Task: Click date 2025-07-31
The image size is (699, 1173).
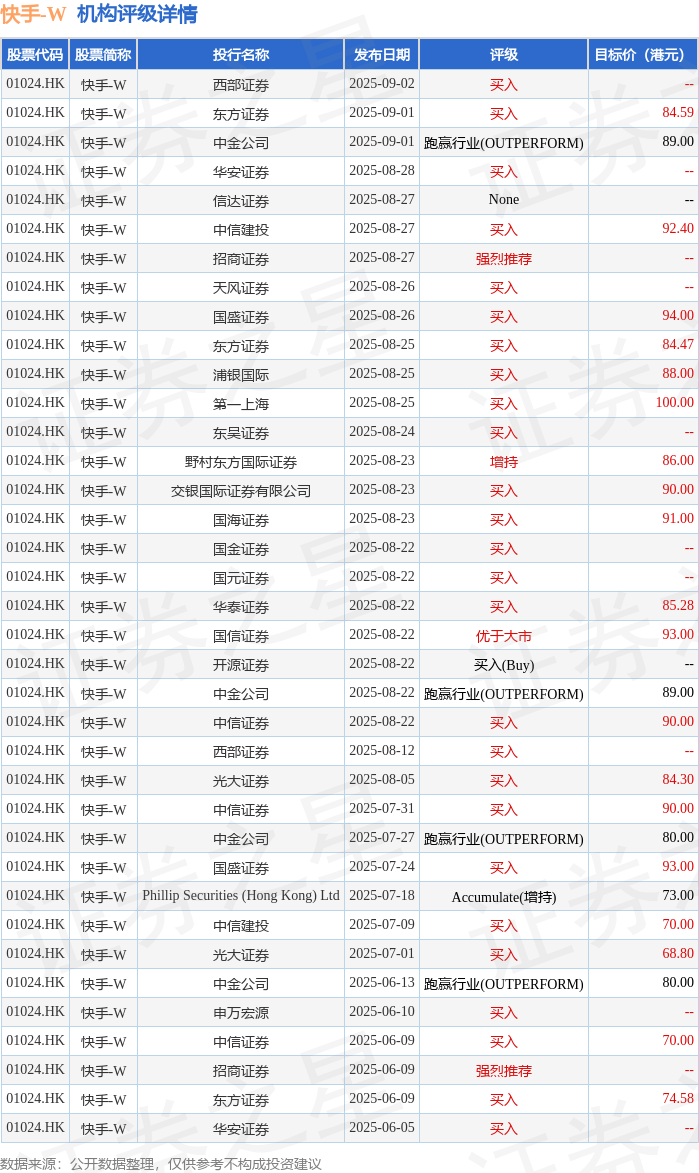Action: [382, 809]
